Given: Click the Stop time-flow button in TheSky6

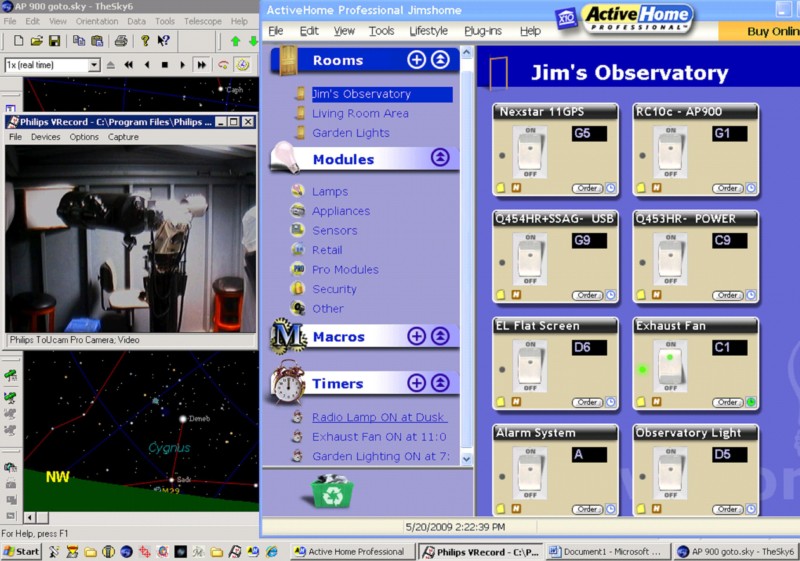Looking at the screenshot, I should (x=164, y=65).
